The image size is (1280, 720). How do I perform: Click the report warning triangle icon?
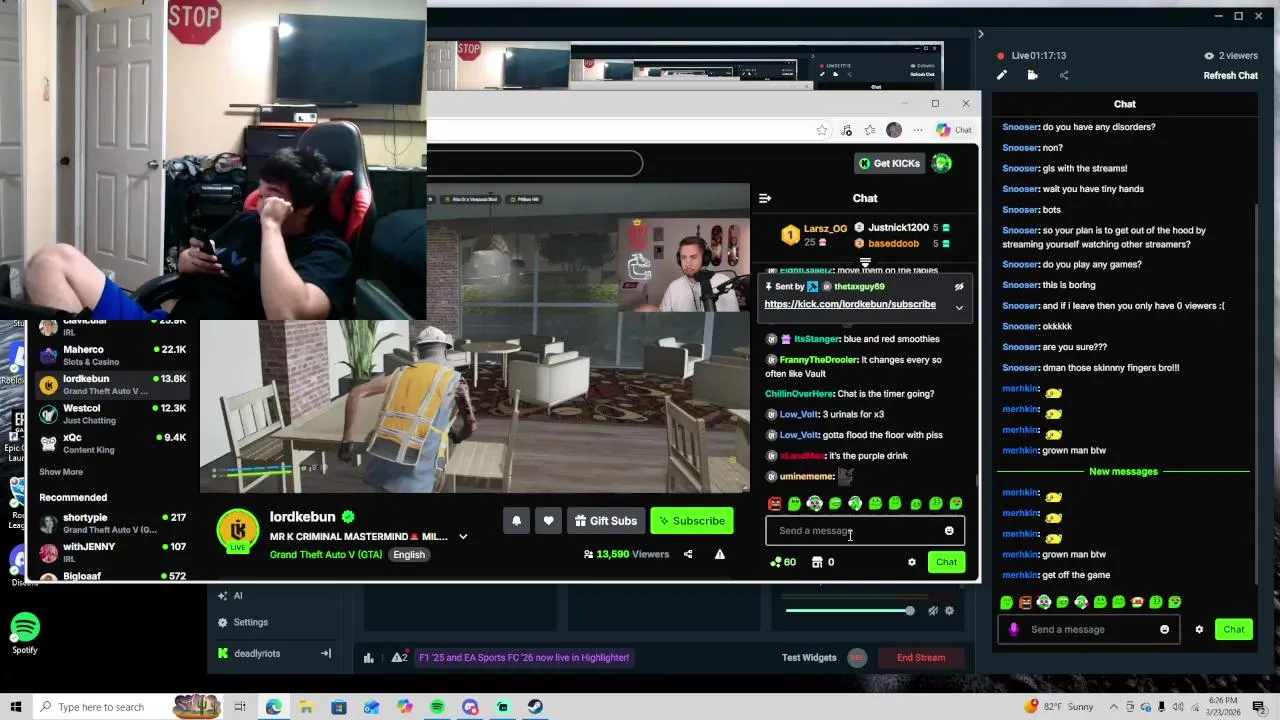719,554
